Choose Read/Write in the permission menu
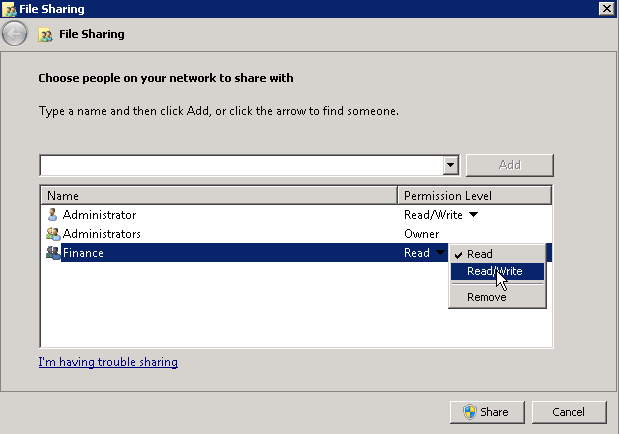 [497, 271]
